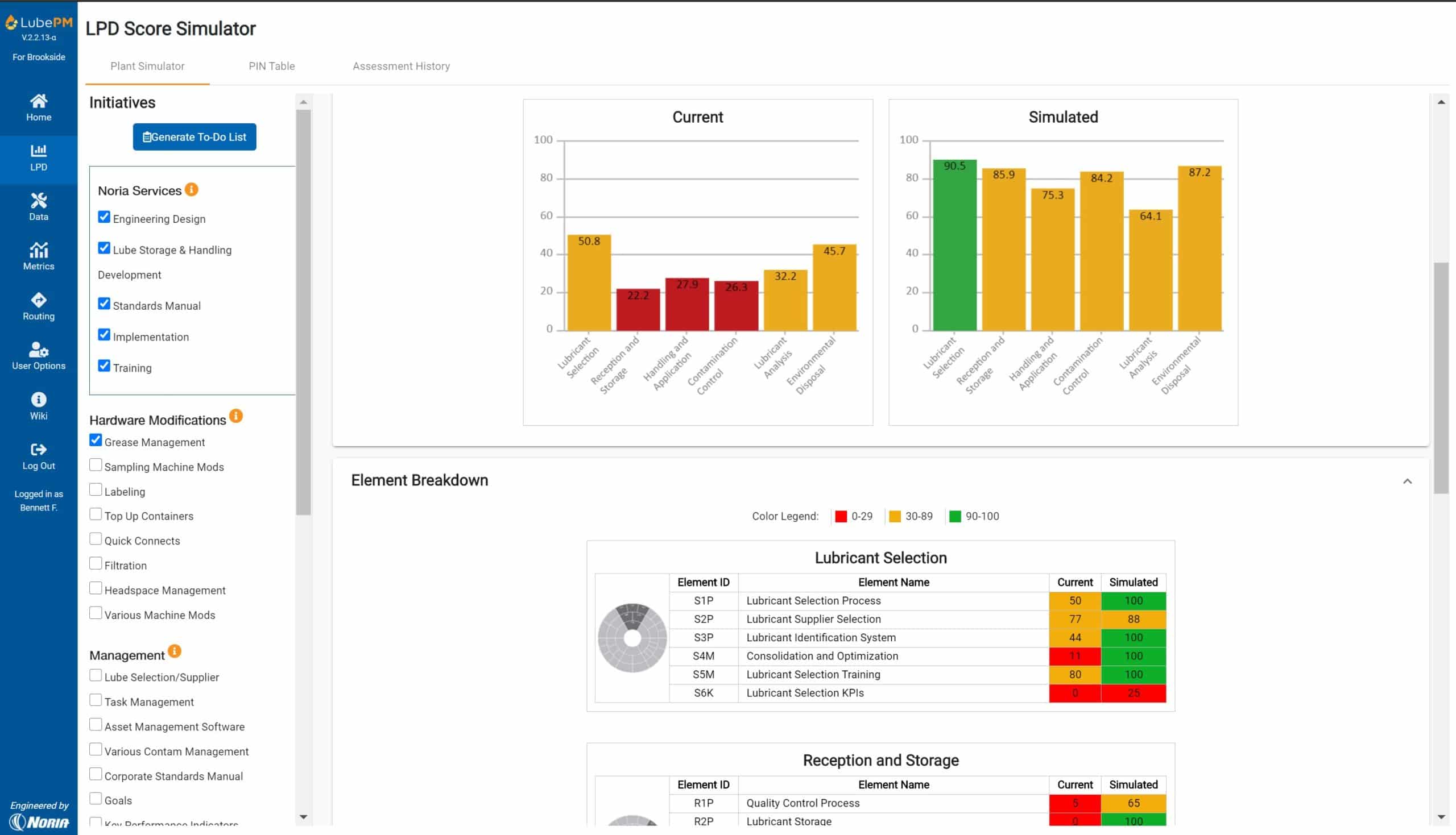Select the Plant Simulator tab
The width and height of the screenshot is (1456, 835).
(147, 66)
